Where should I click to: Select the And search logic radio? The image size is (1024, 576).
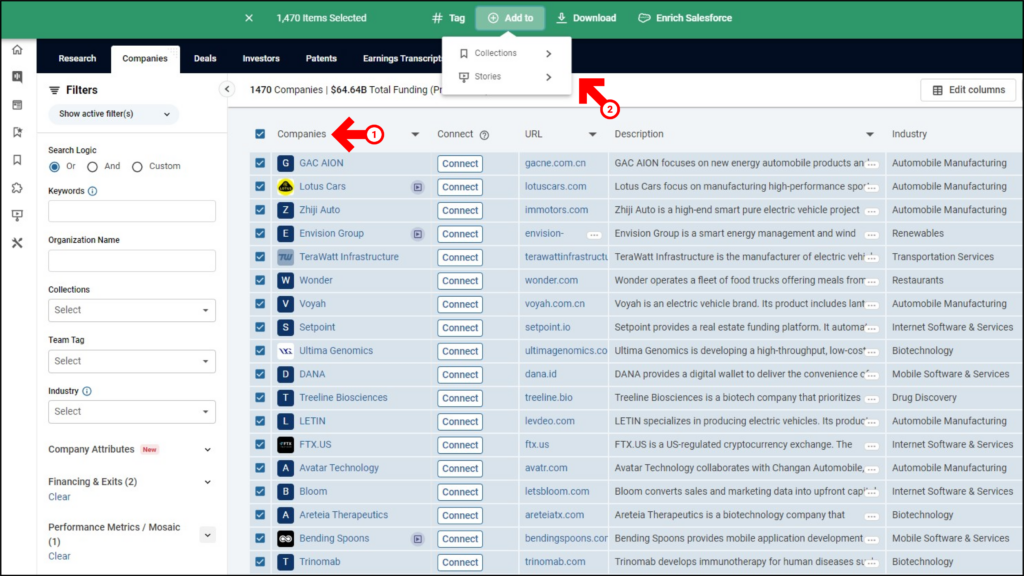[92, 167]
